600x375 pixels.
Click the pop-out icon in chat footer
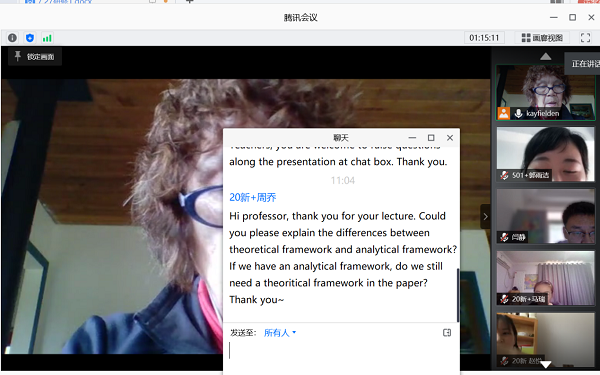[x=447, y=333]
